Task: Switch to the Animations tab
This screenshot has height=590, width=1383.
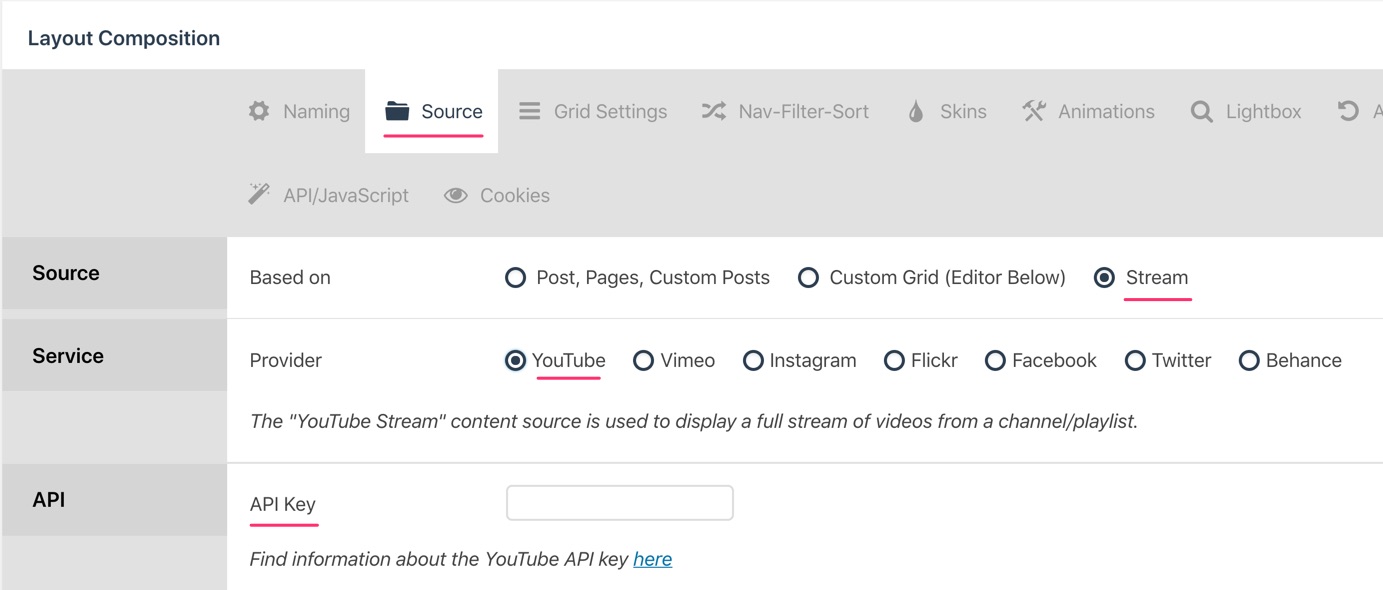Action: click(x=1088, y=111)
